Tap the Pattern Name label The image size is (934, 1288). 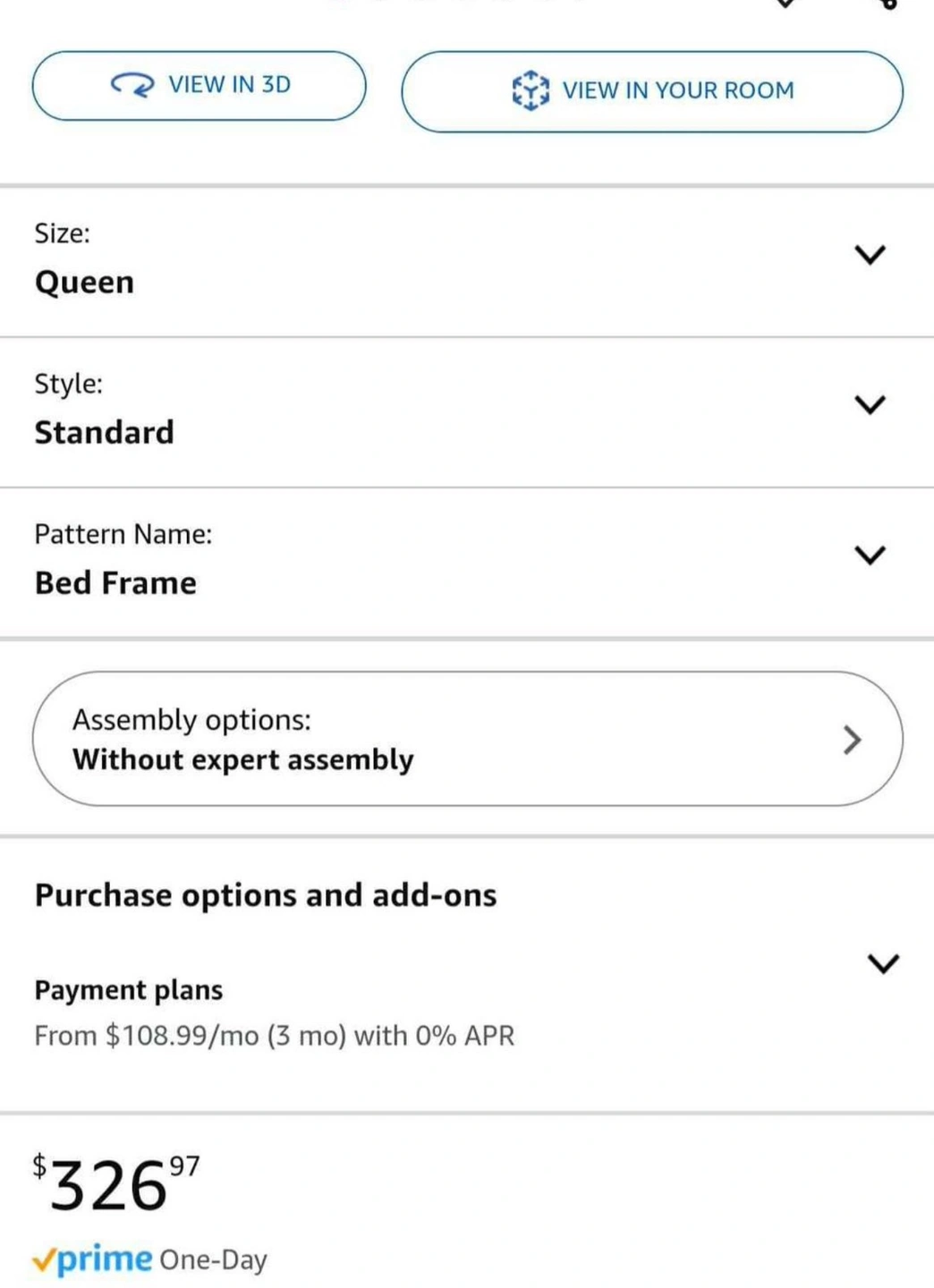123,534
